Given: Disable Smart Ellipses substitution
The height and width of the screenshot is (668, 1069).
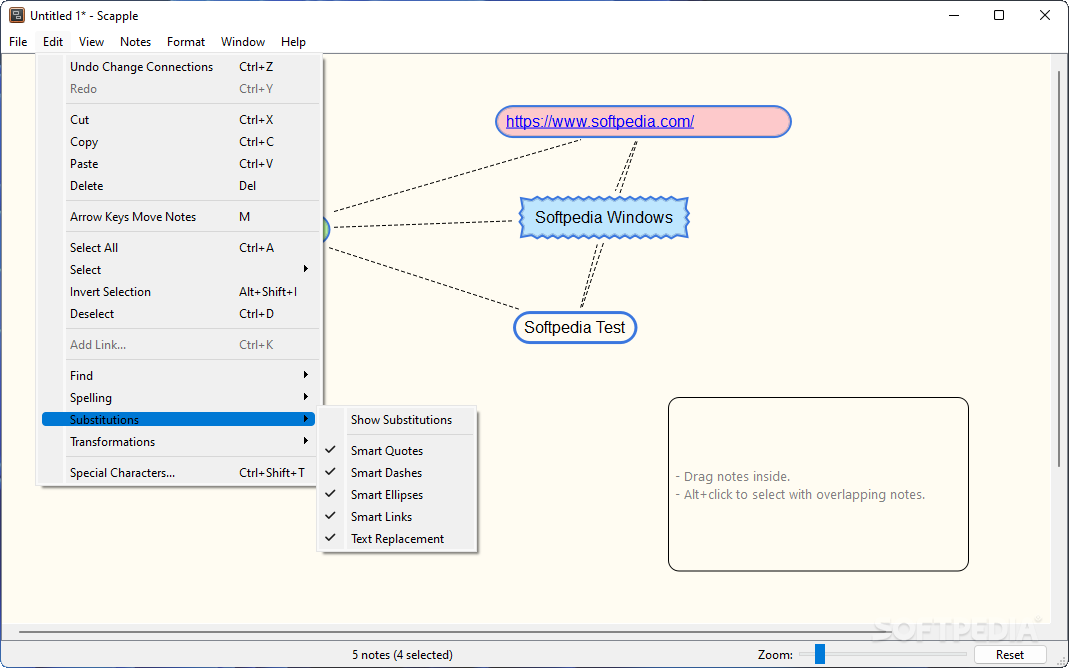Looking at the screenshot, I should click(x=397, y=495).
